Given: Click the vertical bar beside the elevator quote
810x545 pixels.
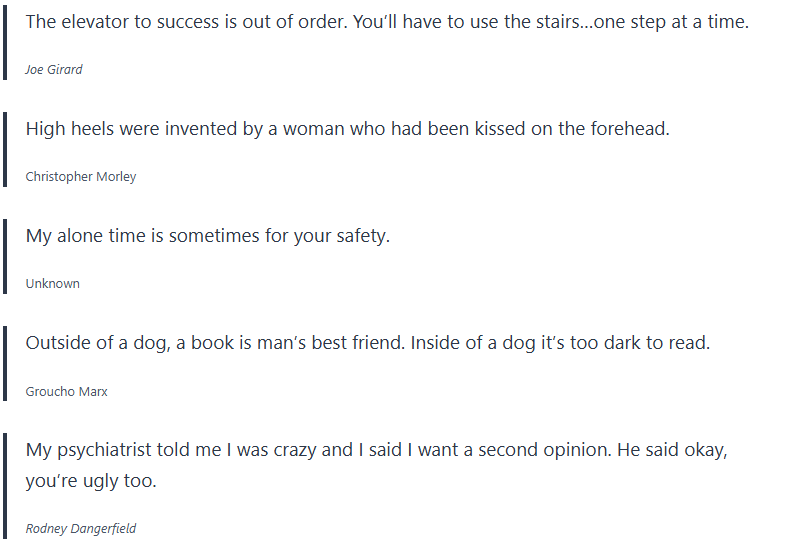Looking at the screenshot, I should point(5,43).
